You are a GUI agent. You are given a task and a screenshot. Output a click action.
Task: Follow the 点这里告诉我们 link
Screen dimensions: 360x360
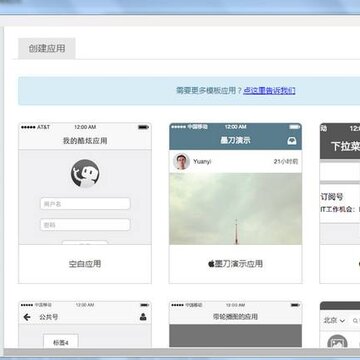[269, 91]
